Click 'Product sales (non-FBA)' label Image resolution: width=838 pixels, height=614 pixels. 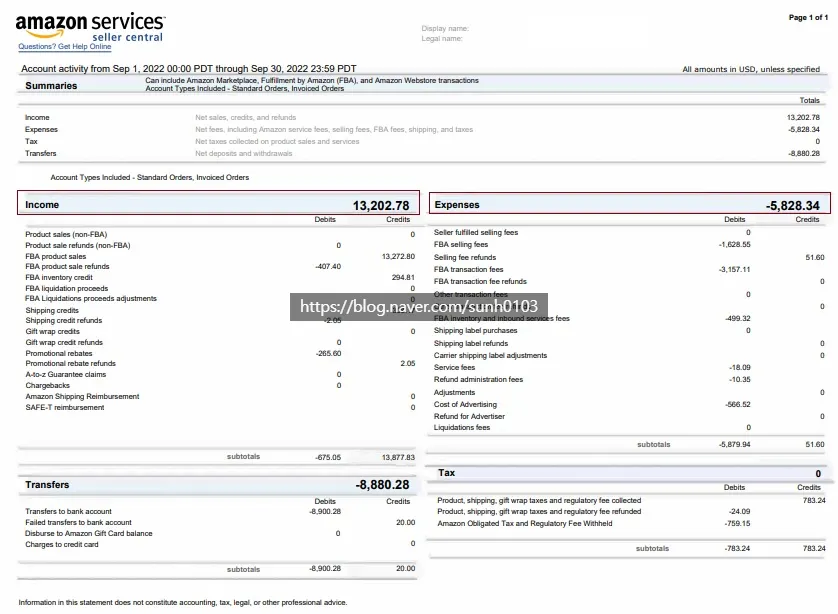pyautogui.click(x=66, y=235)
